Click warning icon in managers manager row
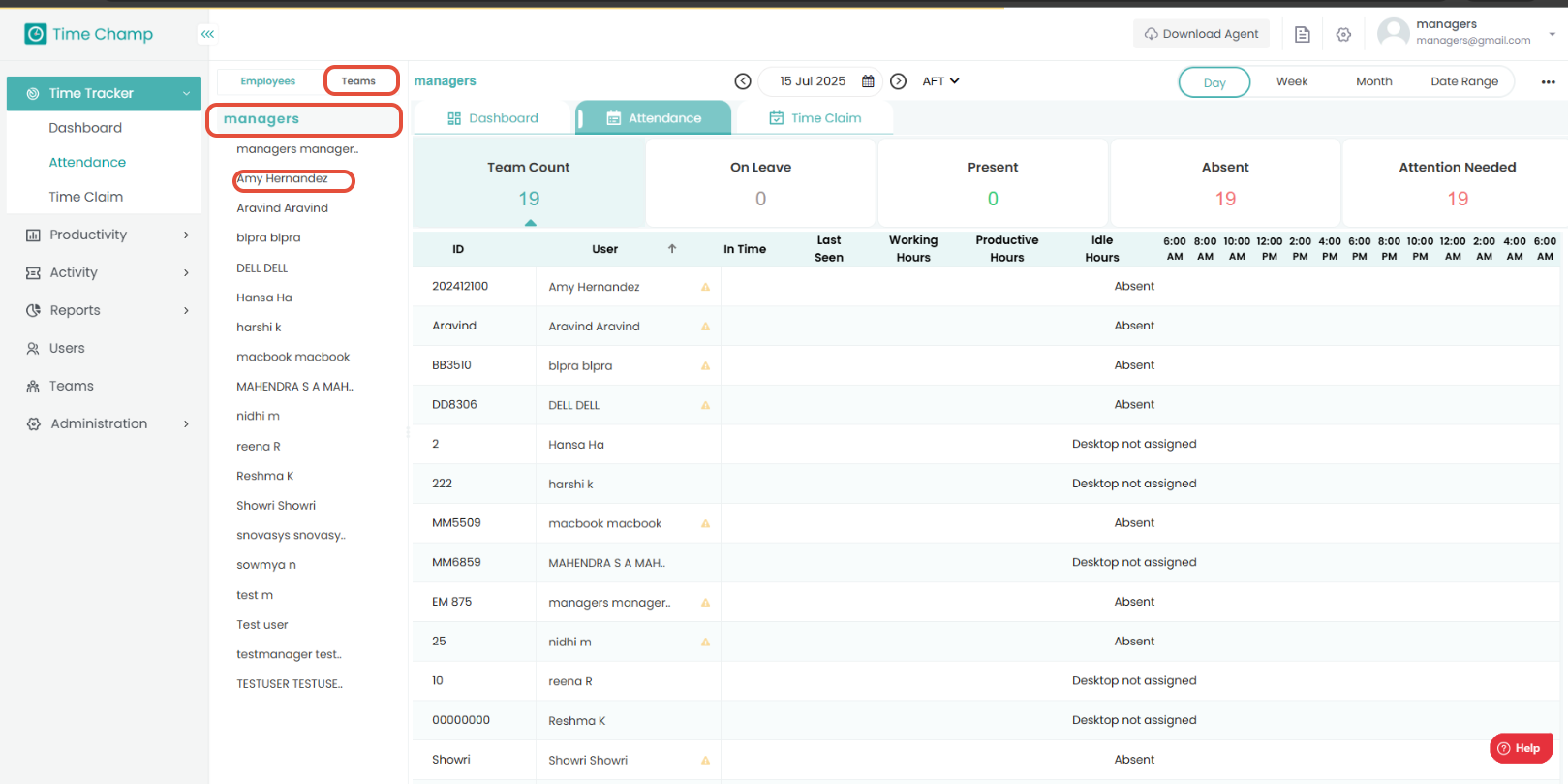This screenshot has width=1568, height=784. pyautogui.click(x=705, y=603)
